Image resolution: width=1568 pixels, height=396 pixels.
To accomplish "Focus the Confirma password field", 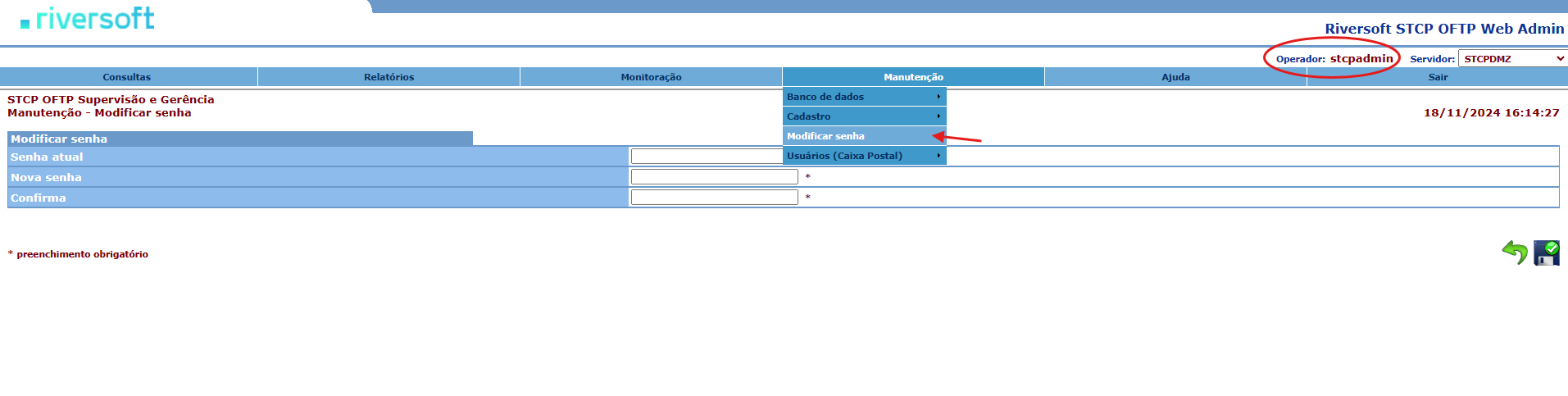I will 715,198.
